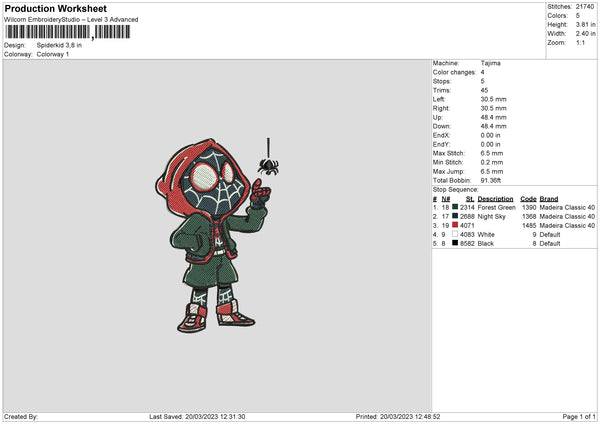600x424 pixels.
Task: Click the 'Brand' column header
Action: (x=549, y=199)
